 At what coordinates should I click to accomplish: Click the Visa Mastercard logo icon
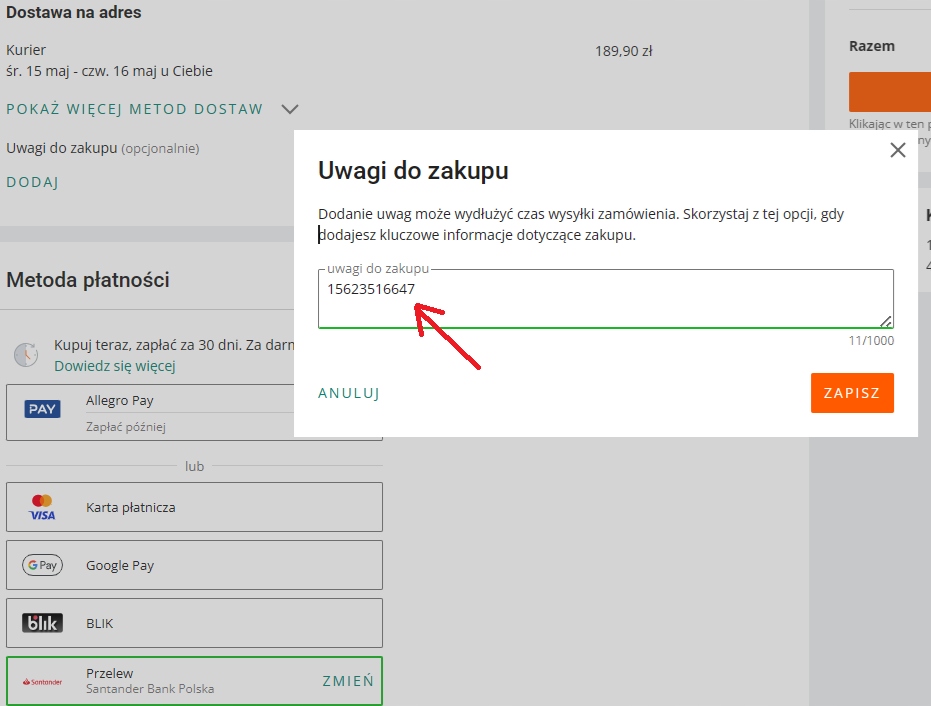click(x=42, y=508)
